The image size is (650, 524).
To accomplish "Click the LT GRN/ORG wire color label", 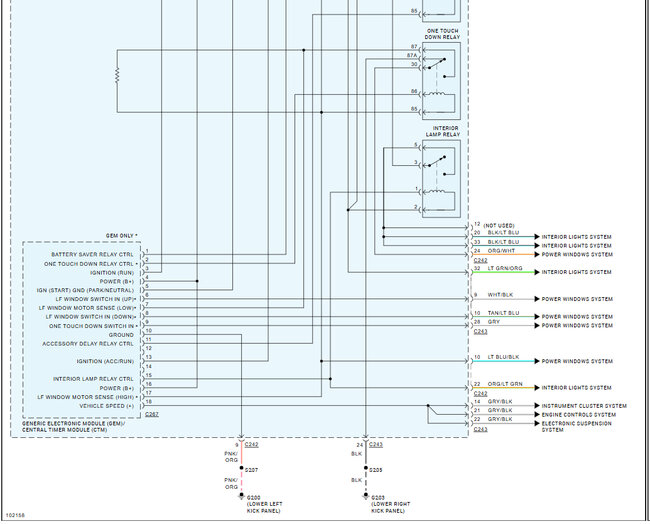I will [505, 269].
